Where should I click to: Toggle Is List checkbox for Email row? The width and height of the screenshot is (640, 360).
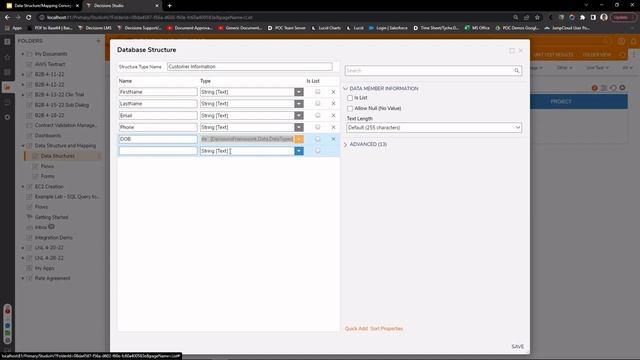click(318, 116)
